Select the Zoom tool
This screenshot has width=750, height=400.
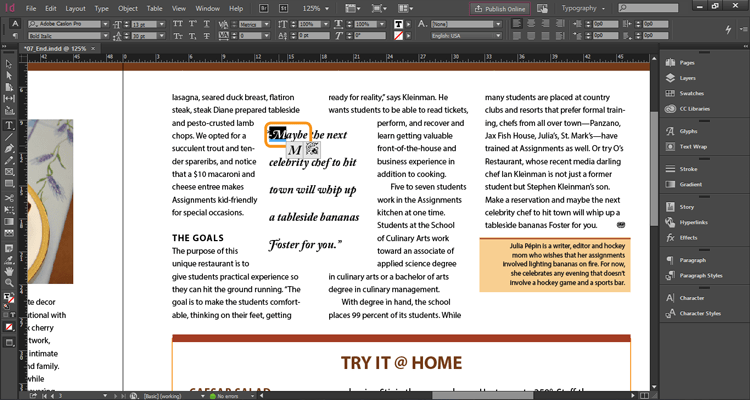(9, 283)
